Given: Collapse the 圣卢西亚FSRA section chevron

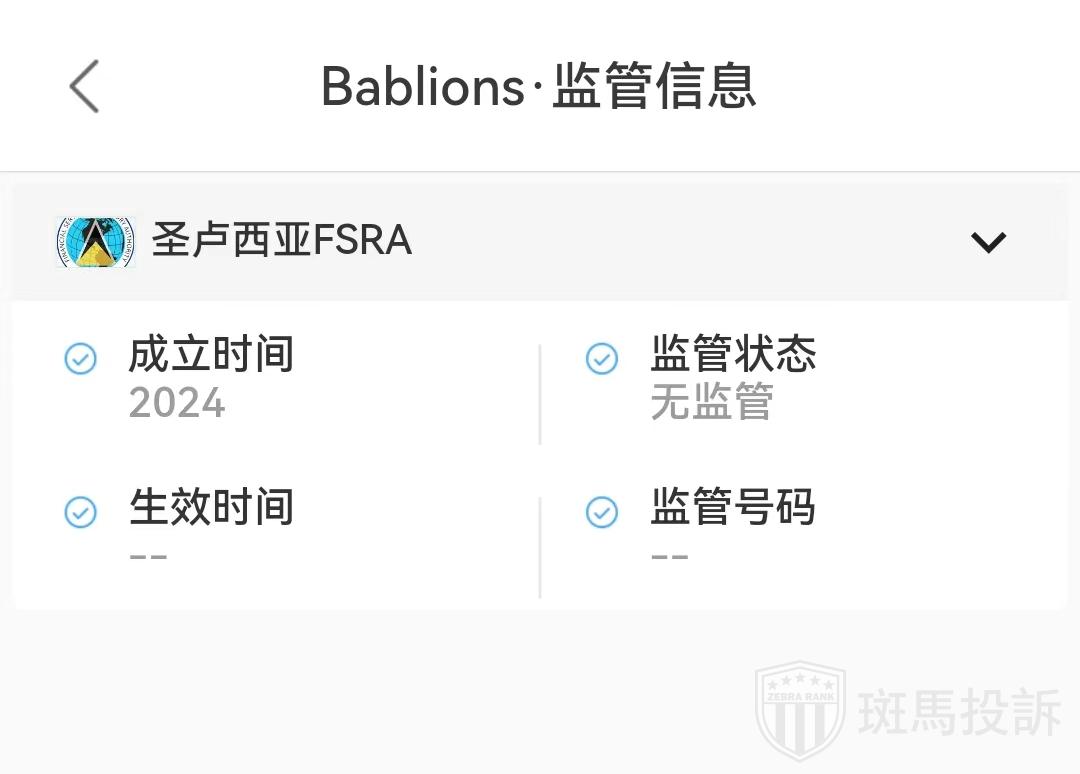Looking at the screenshot, I should click(988, 242).
